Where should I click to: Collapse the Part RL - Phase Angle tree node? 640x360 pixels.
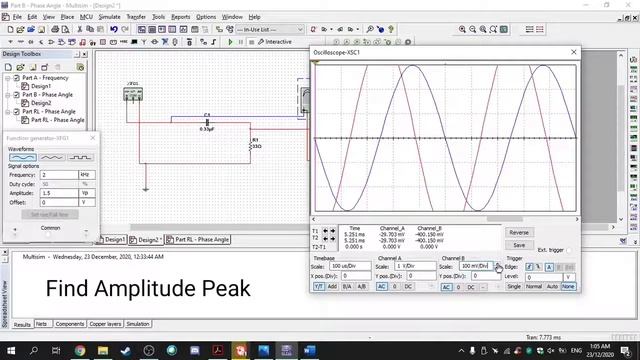(7, 111)
